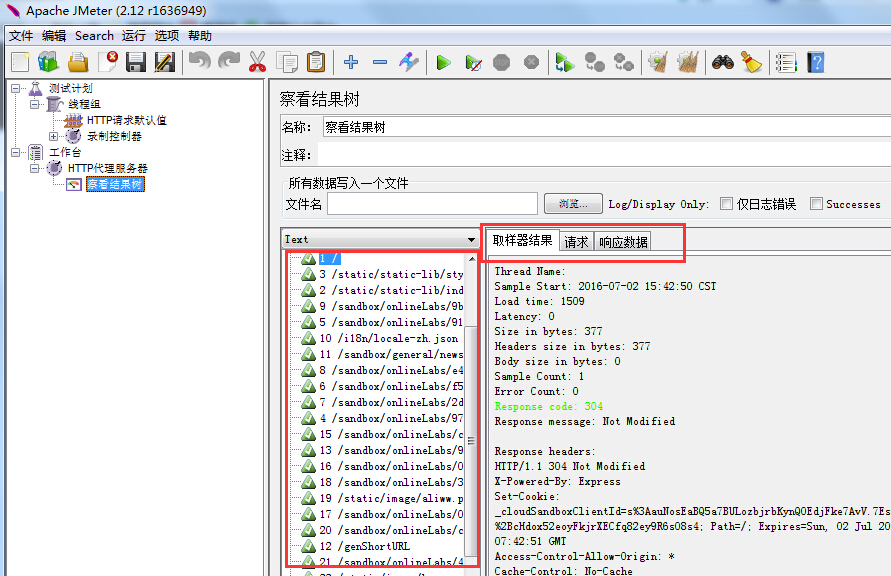The height and width of the screenshot is (576, 891).
Task: Open the Text renderer dropdown
Action: [x=472, y=240]
